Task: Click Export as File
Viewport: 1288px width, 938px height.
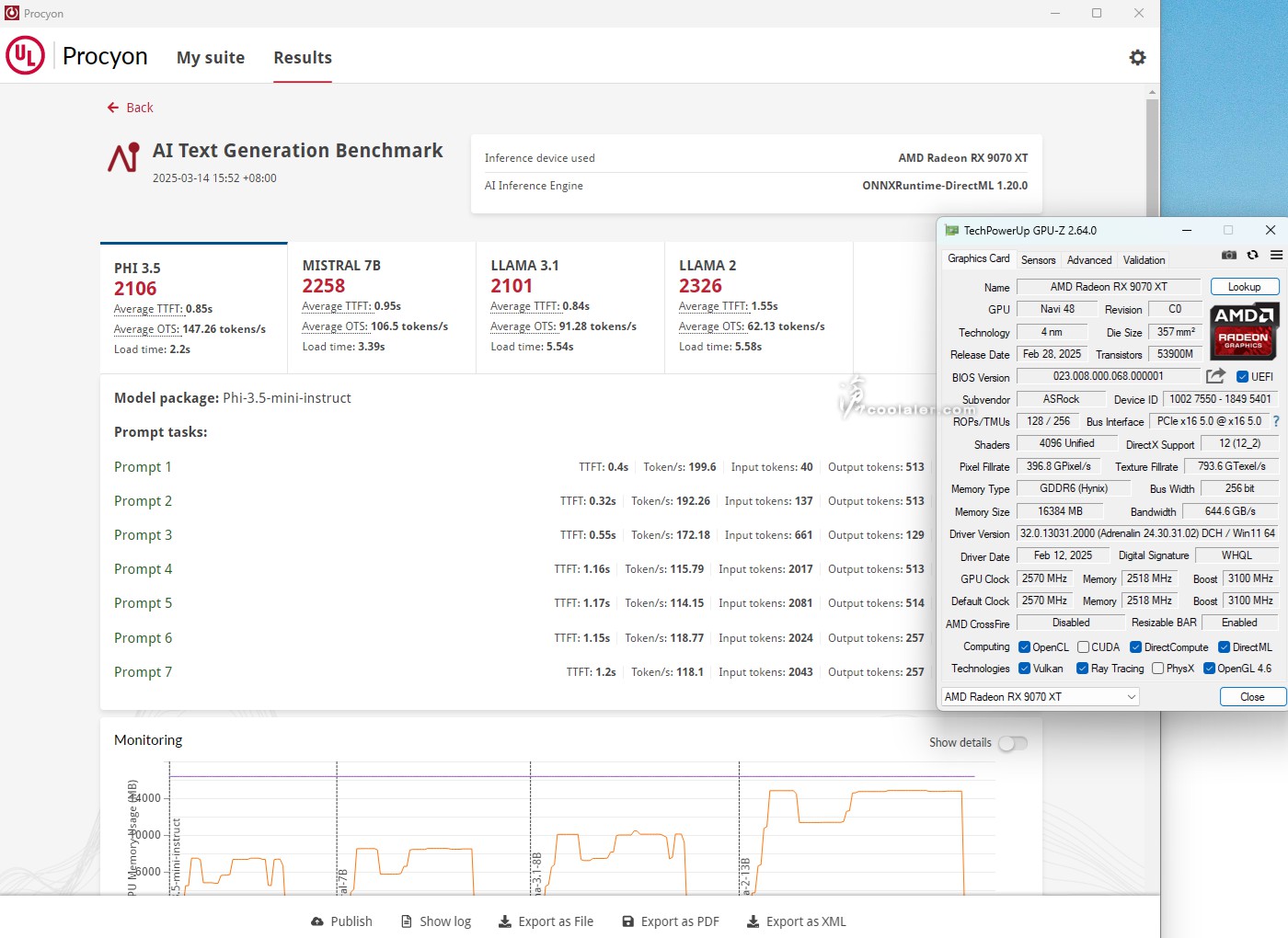Action: (546, 921)
